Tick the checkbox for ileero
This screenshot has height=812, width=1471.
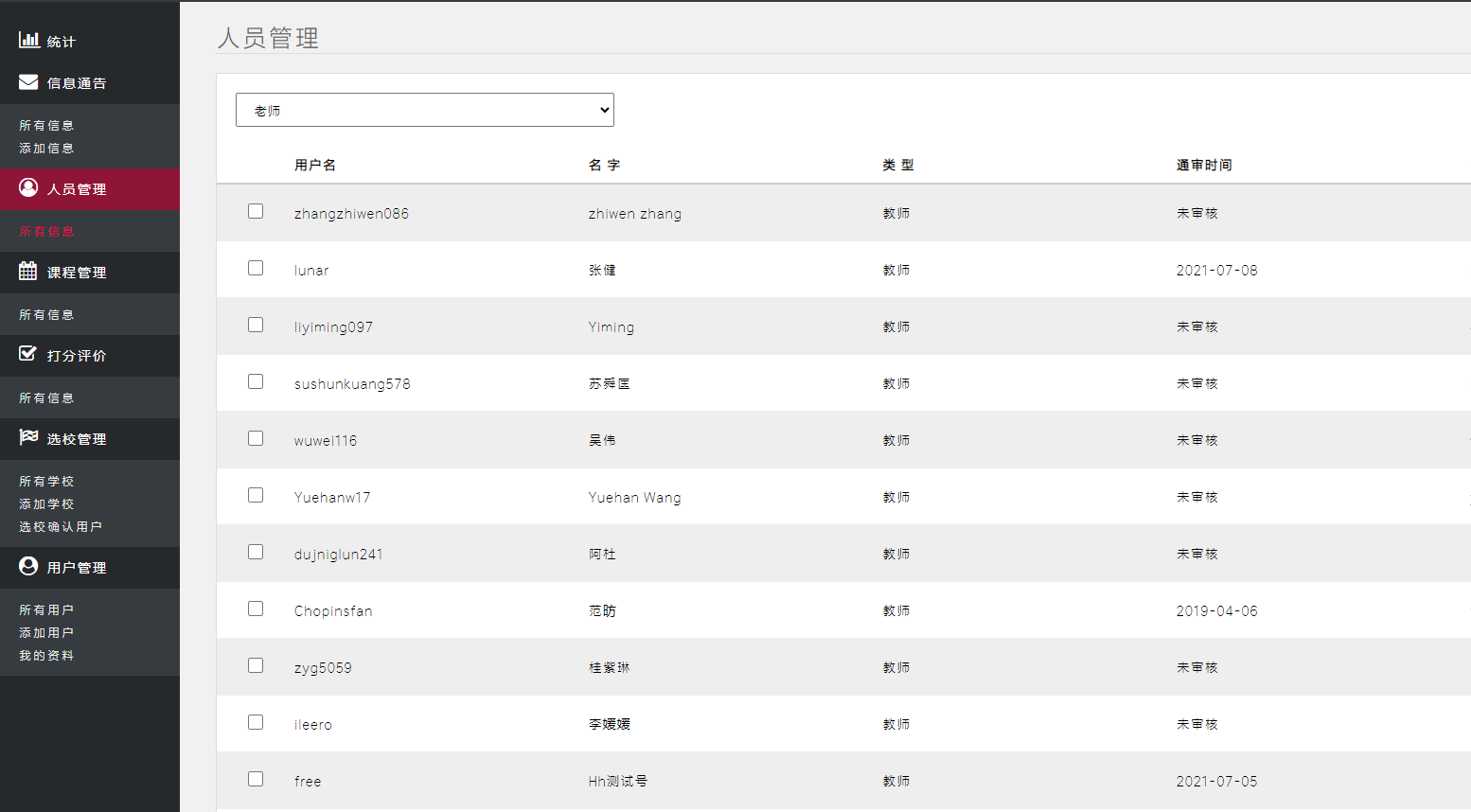pos(256,722)
